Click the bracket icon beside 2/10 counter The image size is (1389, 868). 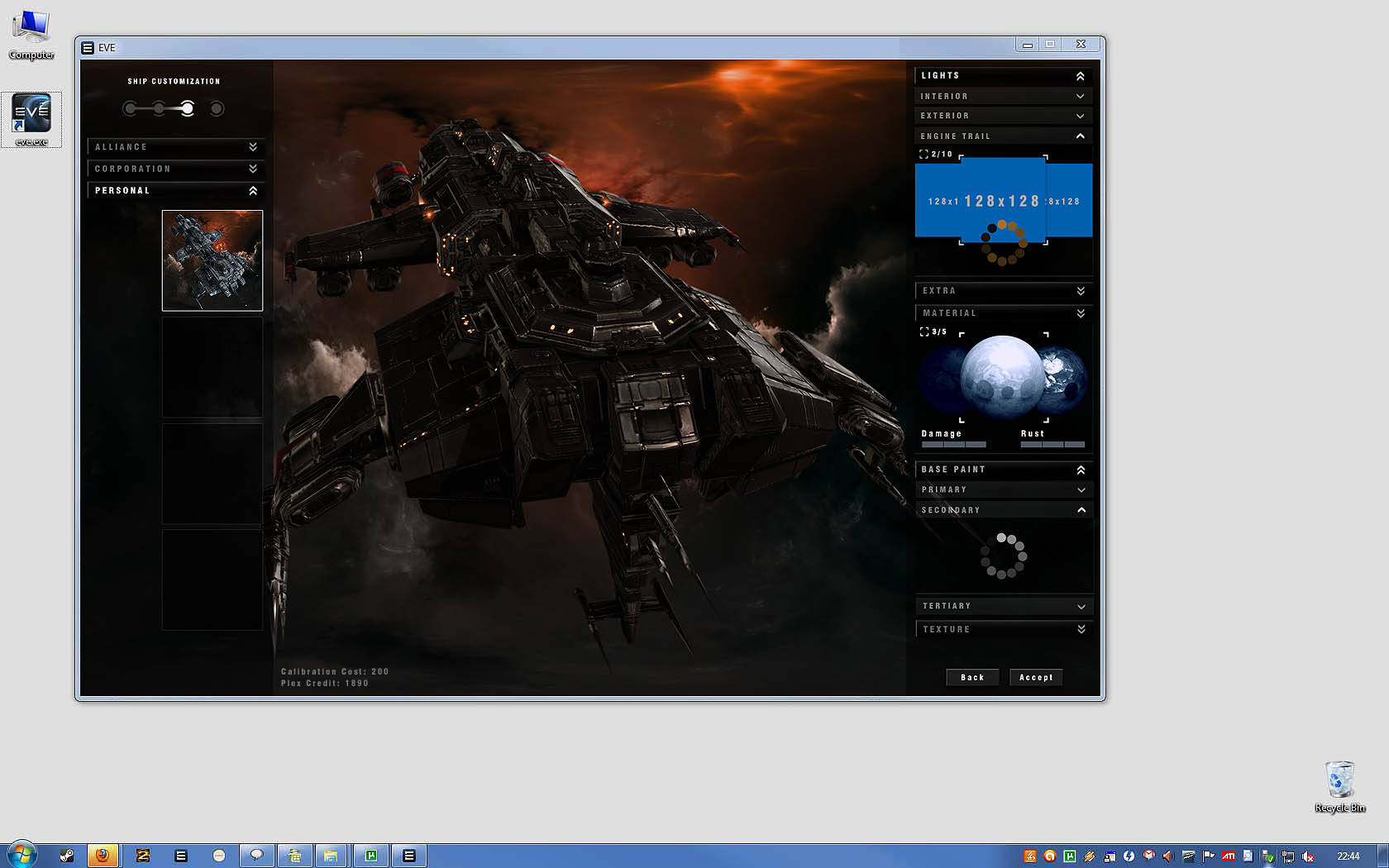tap(924, 155)
